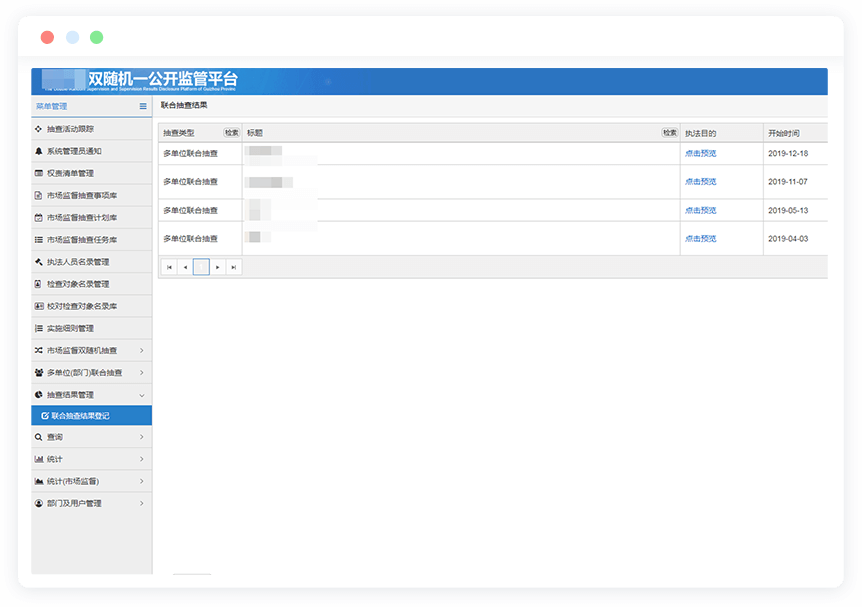Toggle the sidebar hamburger menu icon
The height and width of the screenshot is (607, 862).
point(143,106)
